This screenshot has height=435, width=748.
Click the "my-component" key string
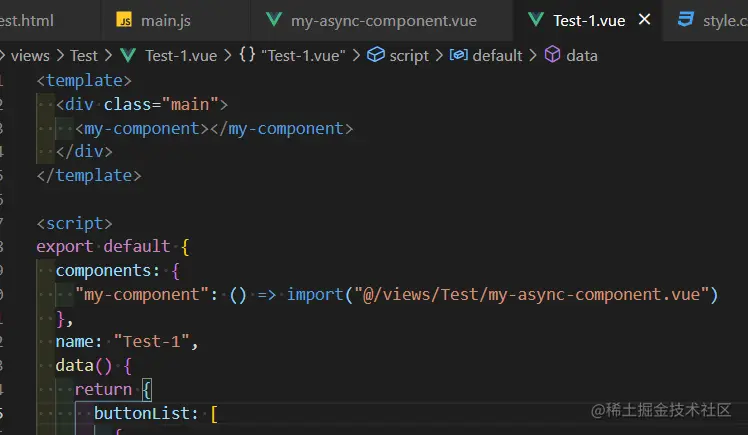click(x=142, y=294)
